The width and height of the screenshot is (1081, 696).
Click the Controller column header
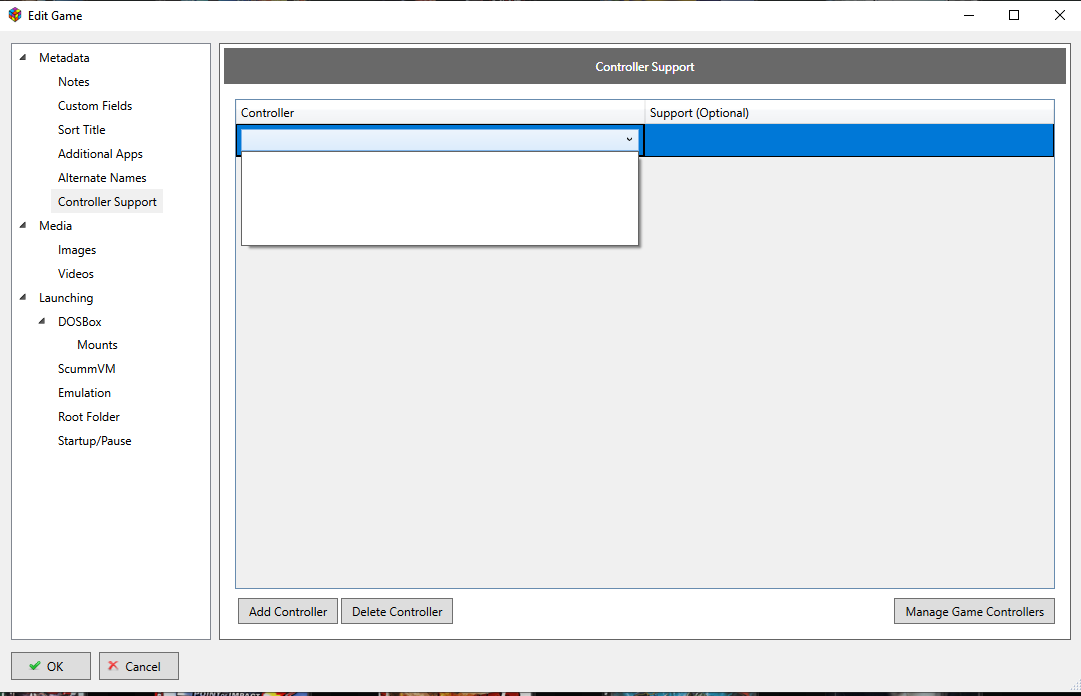pyautogui.click(x=440, y=112)
